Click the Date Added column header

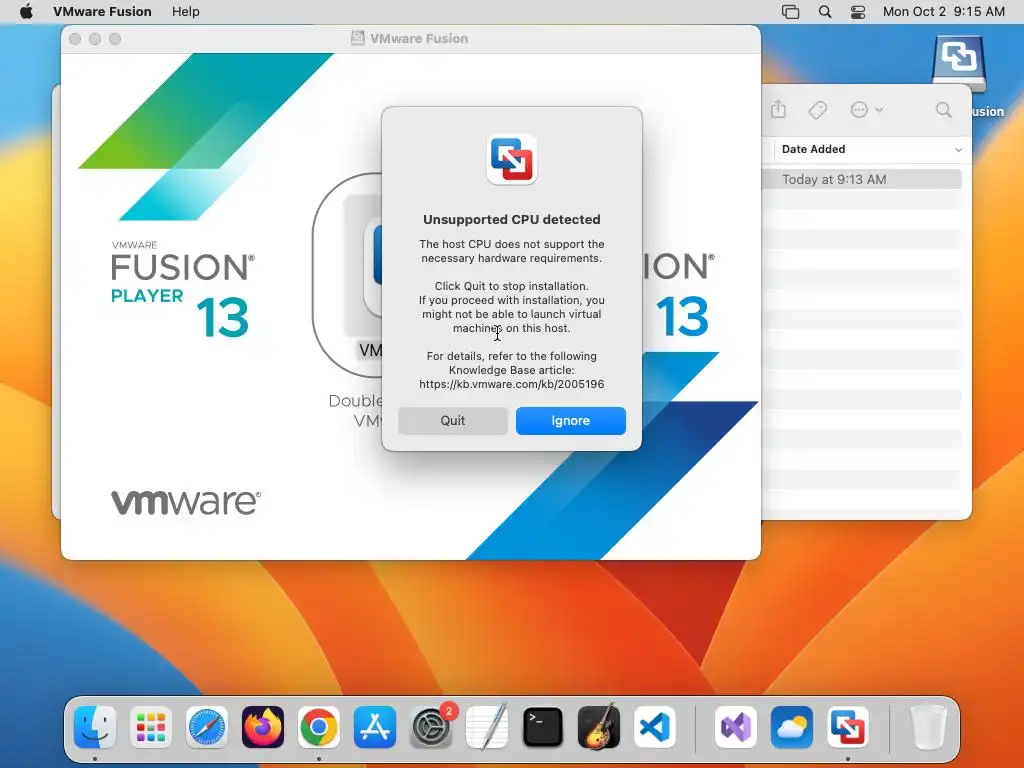click(x=813, y=149)
